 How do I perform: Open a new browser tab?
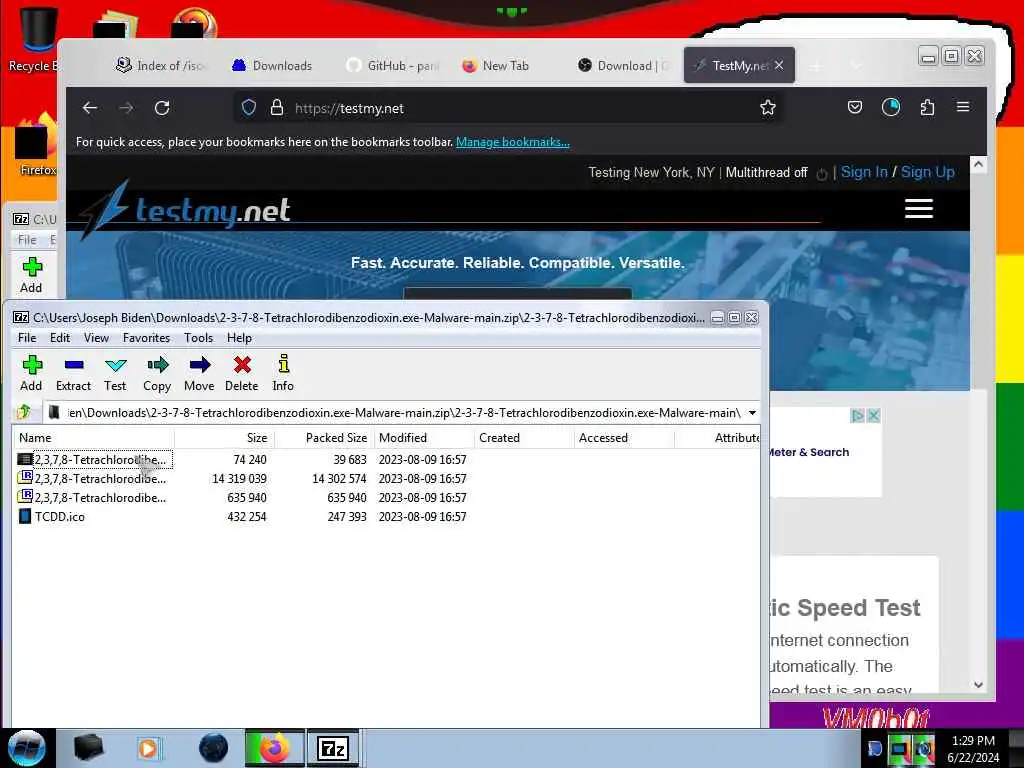[816, 65]
